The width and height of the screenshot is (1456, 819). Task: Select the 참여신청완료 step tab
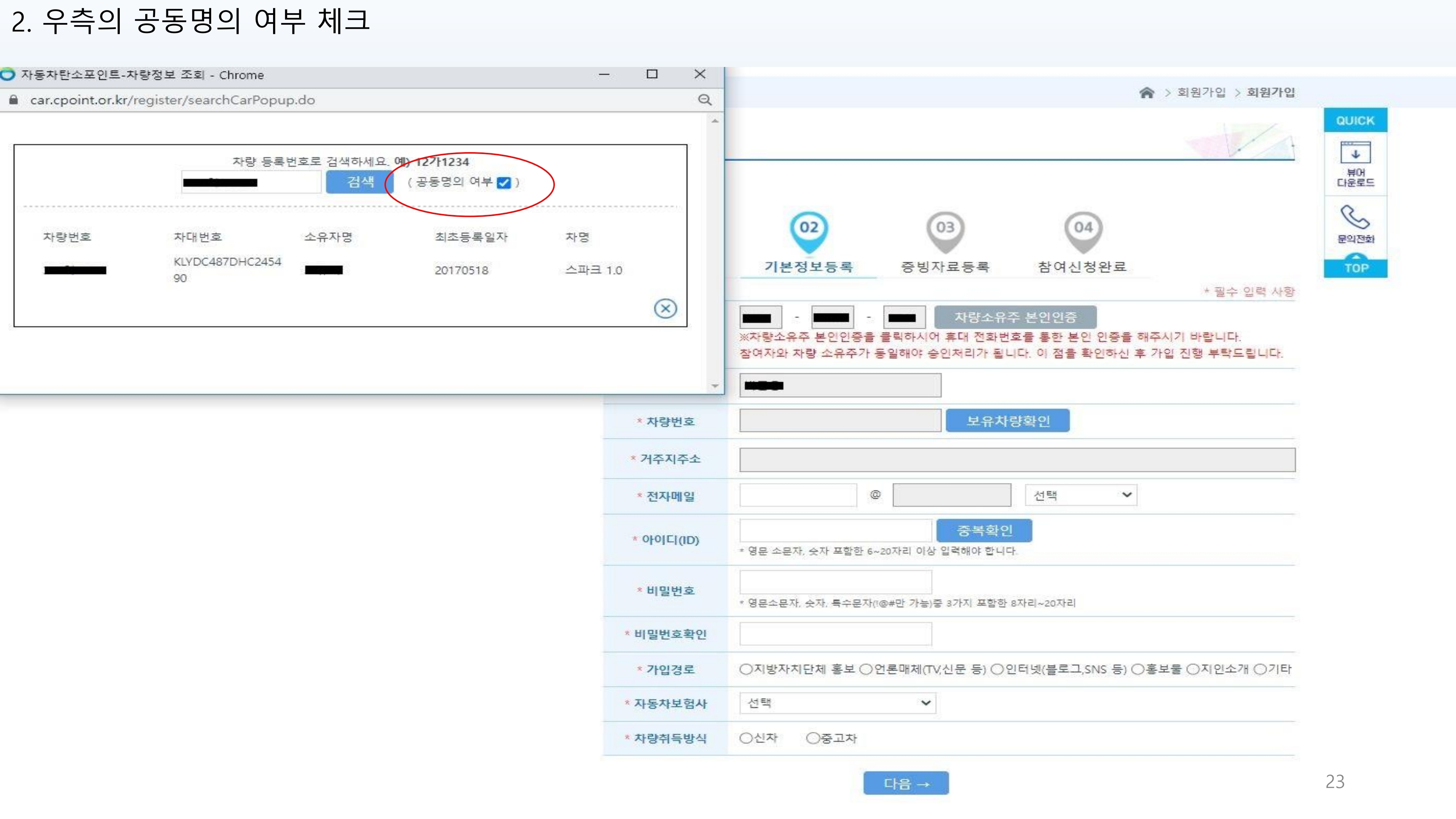pos(1082,266)
